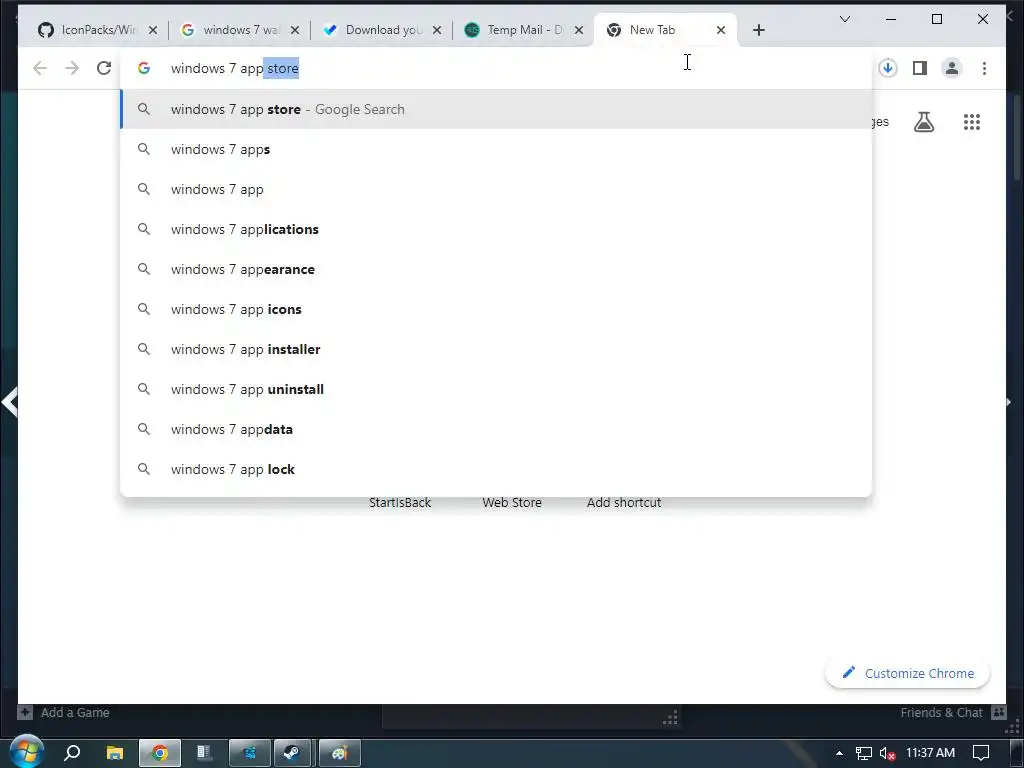Click the Chrome forward arrow
Image resolution: width=1024 pixels, height=768 pixels.
[x=72, y=68]
